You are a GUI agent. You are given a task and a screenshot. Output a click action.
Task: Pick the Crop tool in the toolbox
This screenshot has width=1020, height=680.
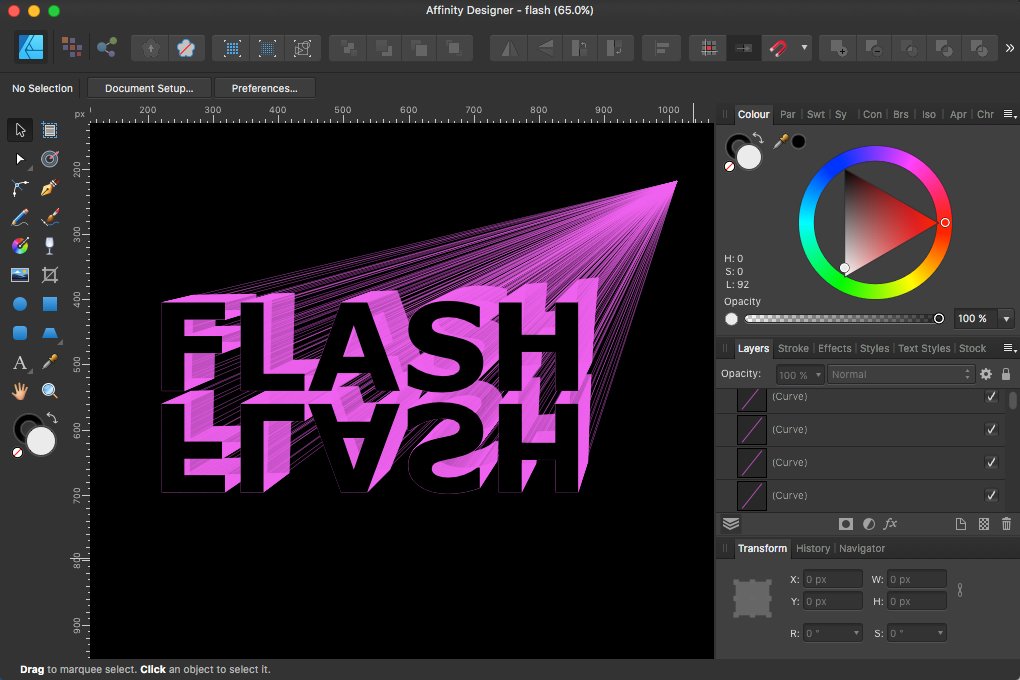(50, 275)
